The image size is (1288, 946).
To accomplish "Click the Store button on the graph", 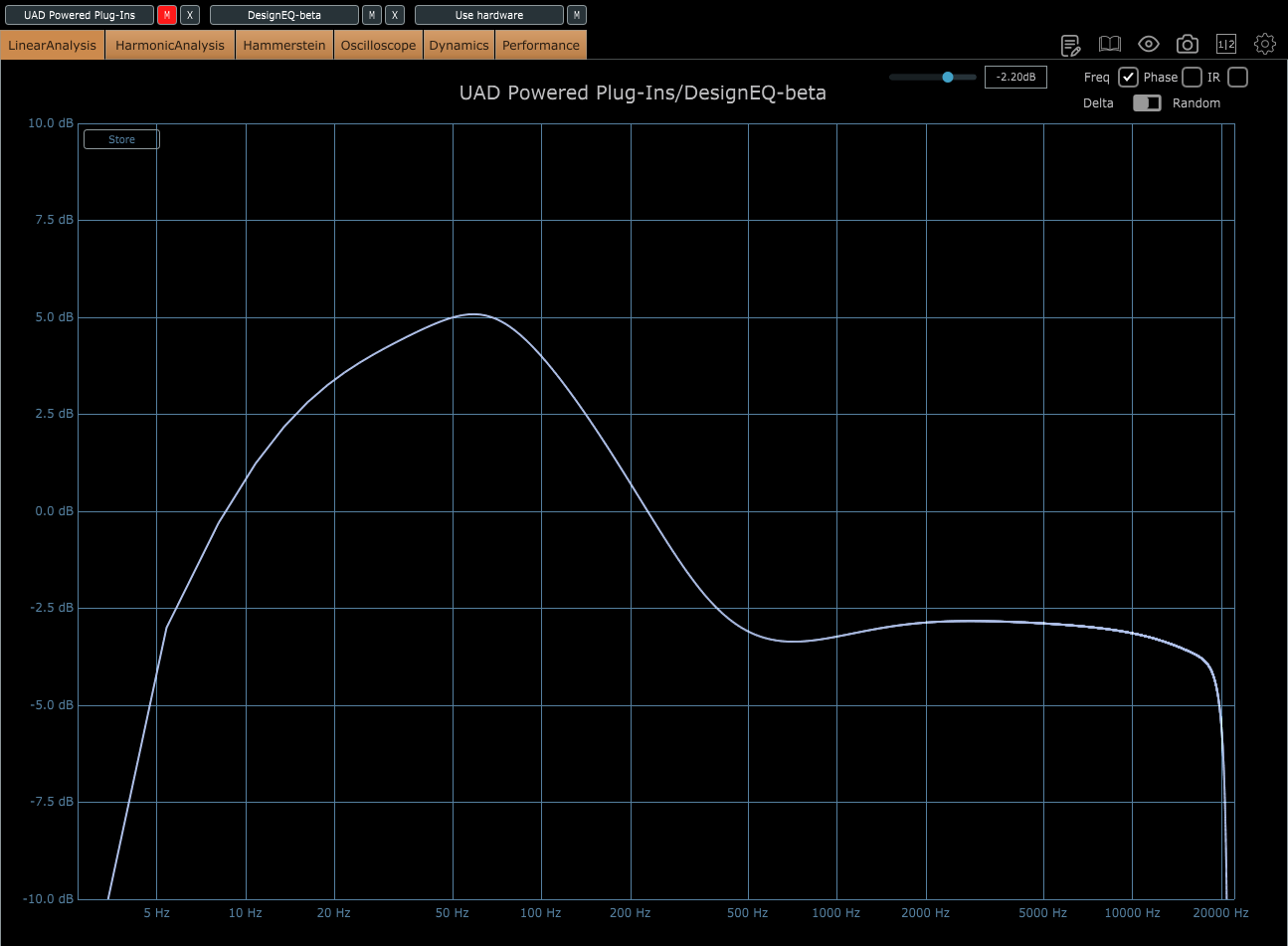I will (121, 139).
